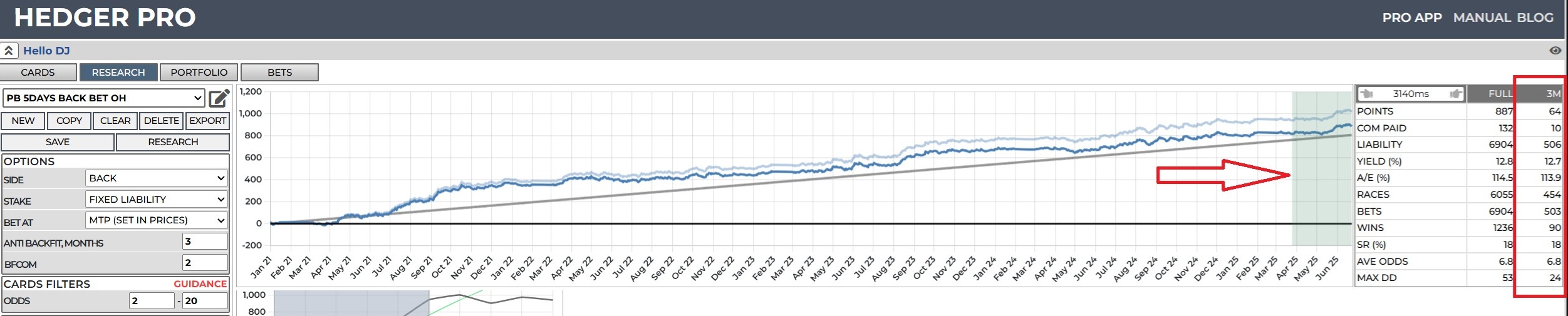
Task: Open the STAKE dropdown showing FIXED LIABILITY
Action: click(156, 200)
